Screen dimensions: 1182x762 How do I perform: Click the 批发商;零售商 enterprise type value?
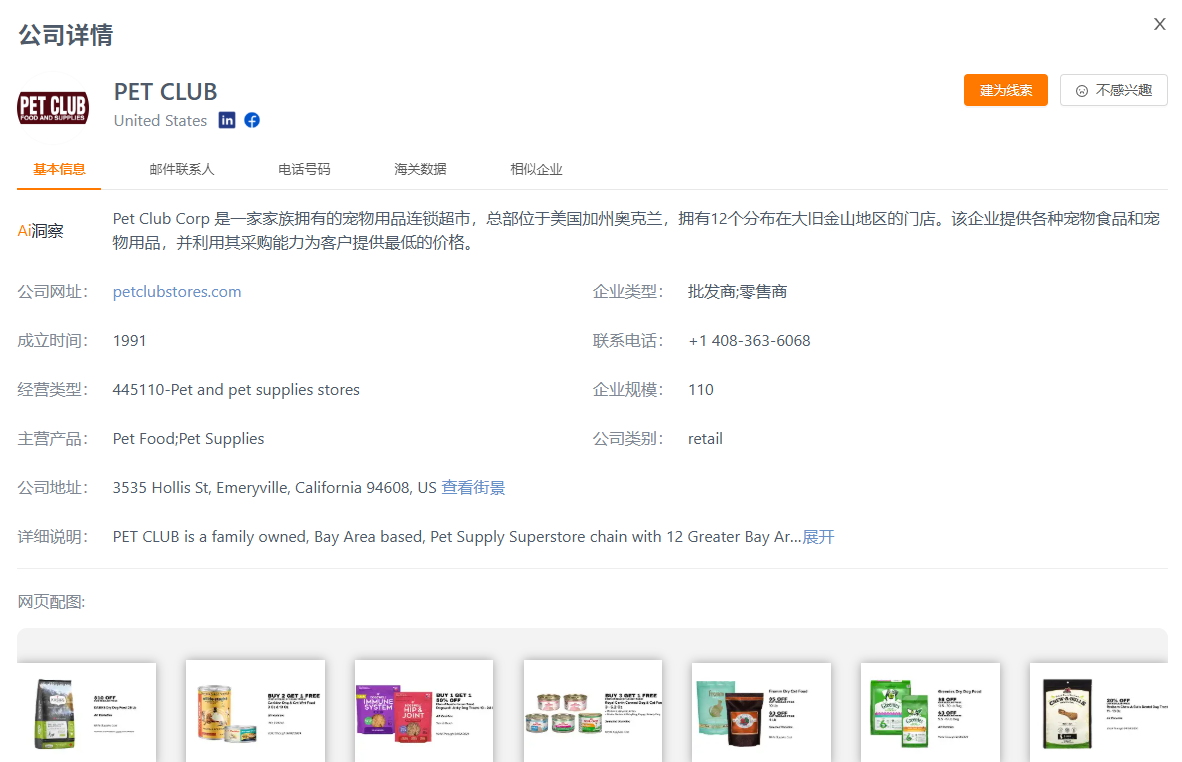point(737,292)
